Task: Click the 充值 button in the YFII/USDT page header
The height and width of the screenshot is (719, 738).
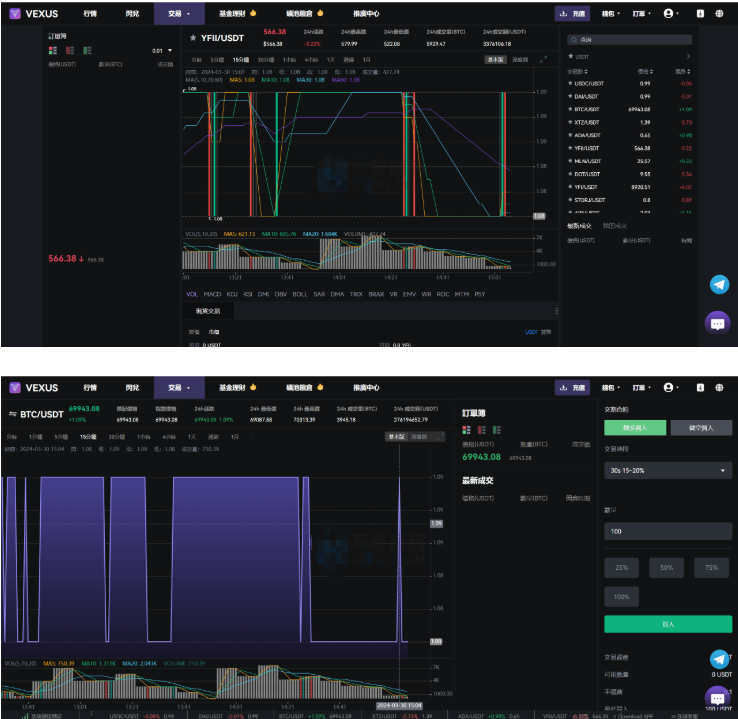Action: pyautogui.click(x=573, y=14)
